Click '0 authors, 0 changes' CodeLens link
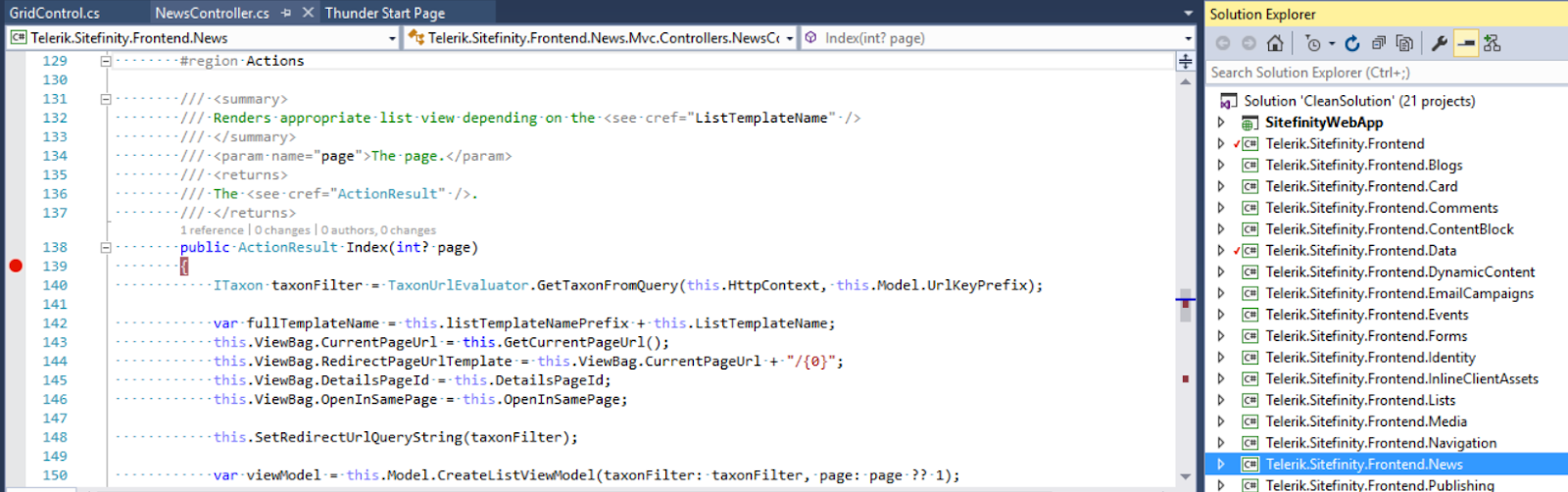The height and width of the screenshot is (492, 1568). (378, 230)
